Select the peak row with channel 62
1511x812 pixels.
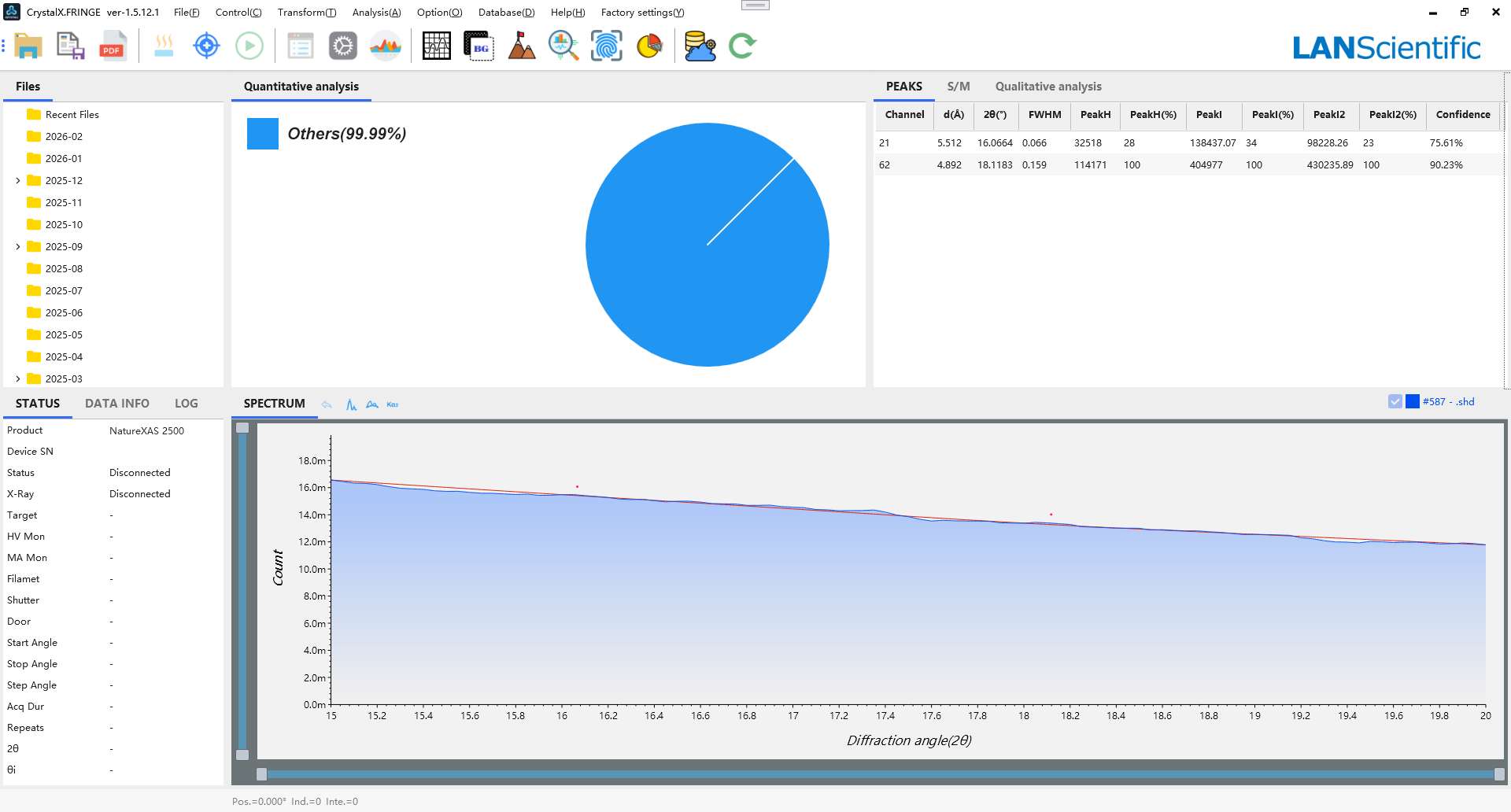1180,165
